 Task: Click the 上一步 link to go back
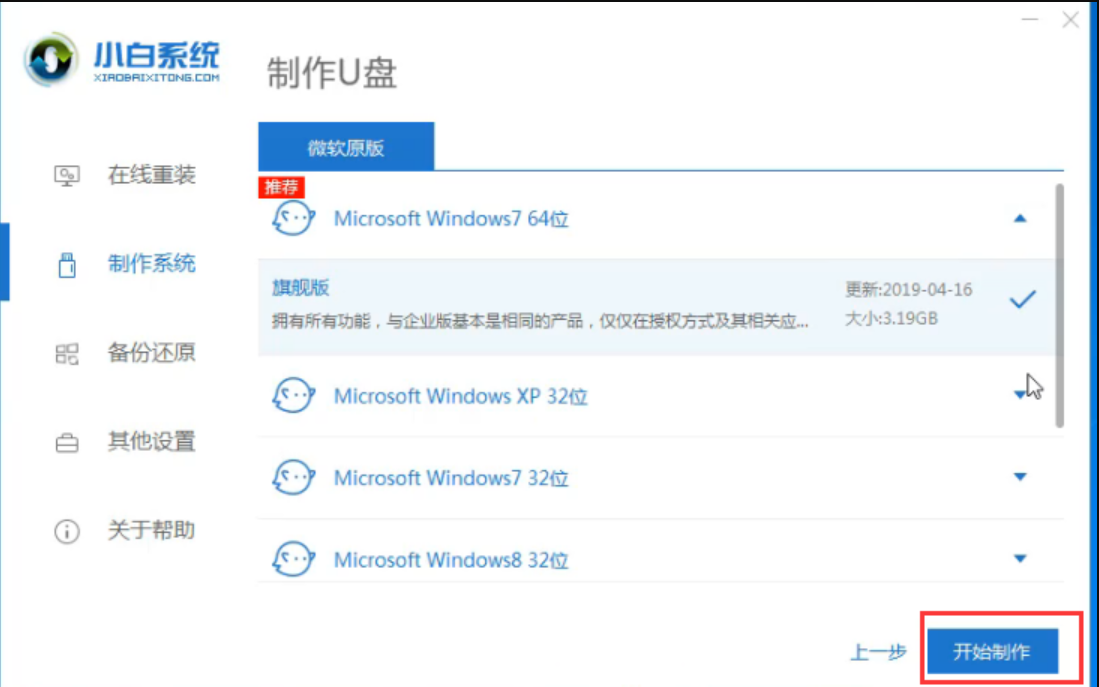[877, 652]
